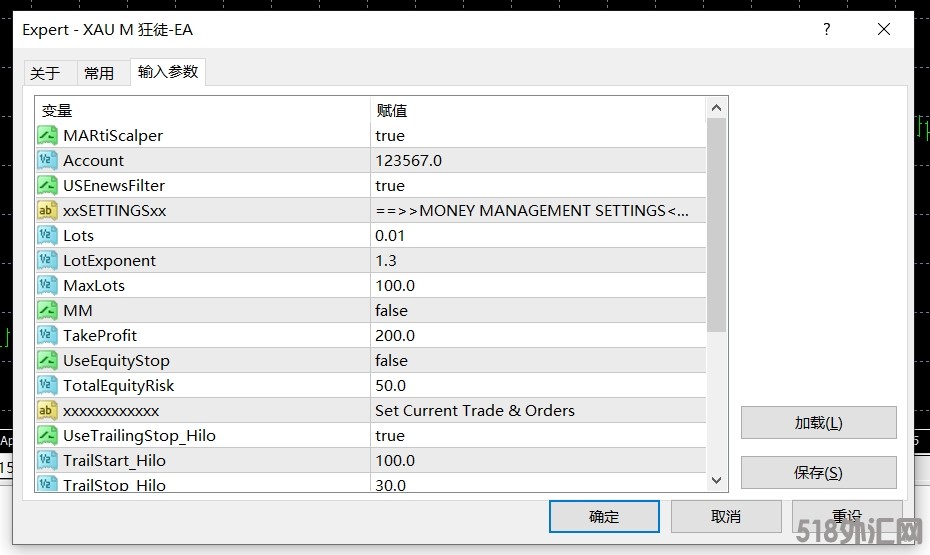Click the boolean icon beside MARtiScalper
Screen dimensions: 930x555
point(47,135)
